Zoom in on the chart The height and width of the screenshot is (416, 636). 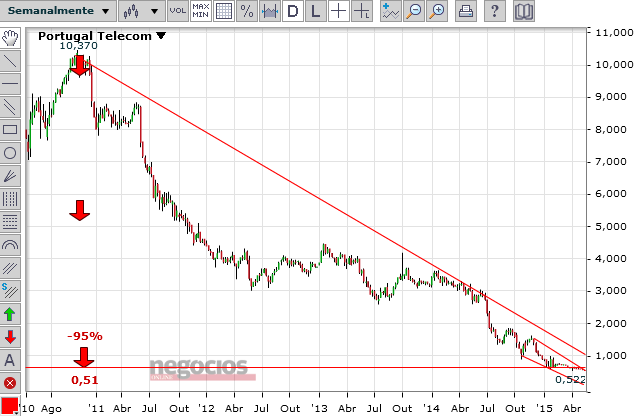click(437, 11)
